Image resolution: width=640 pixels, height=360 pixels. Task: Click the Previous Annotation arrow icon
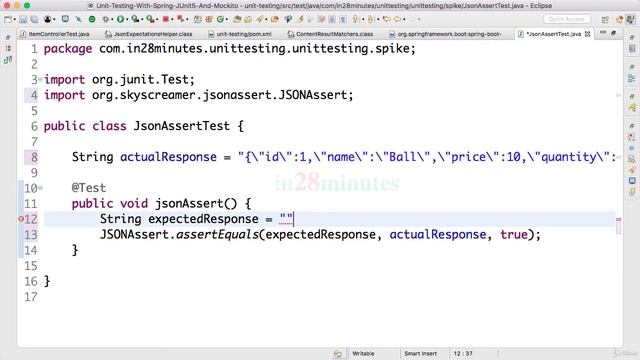point(370,19)
